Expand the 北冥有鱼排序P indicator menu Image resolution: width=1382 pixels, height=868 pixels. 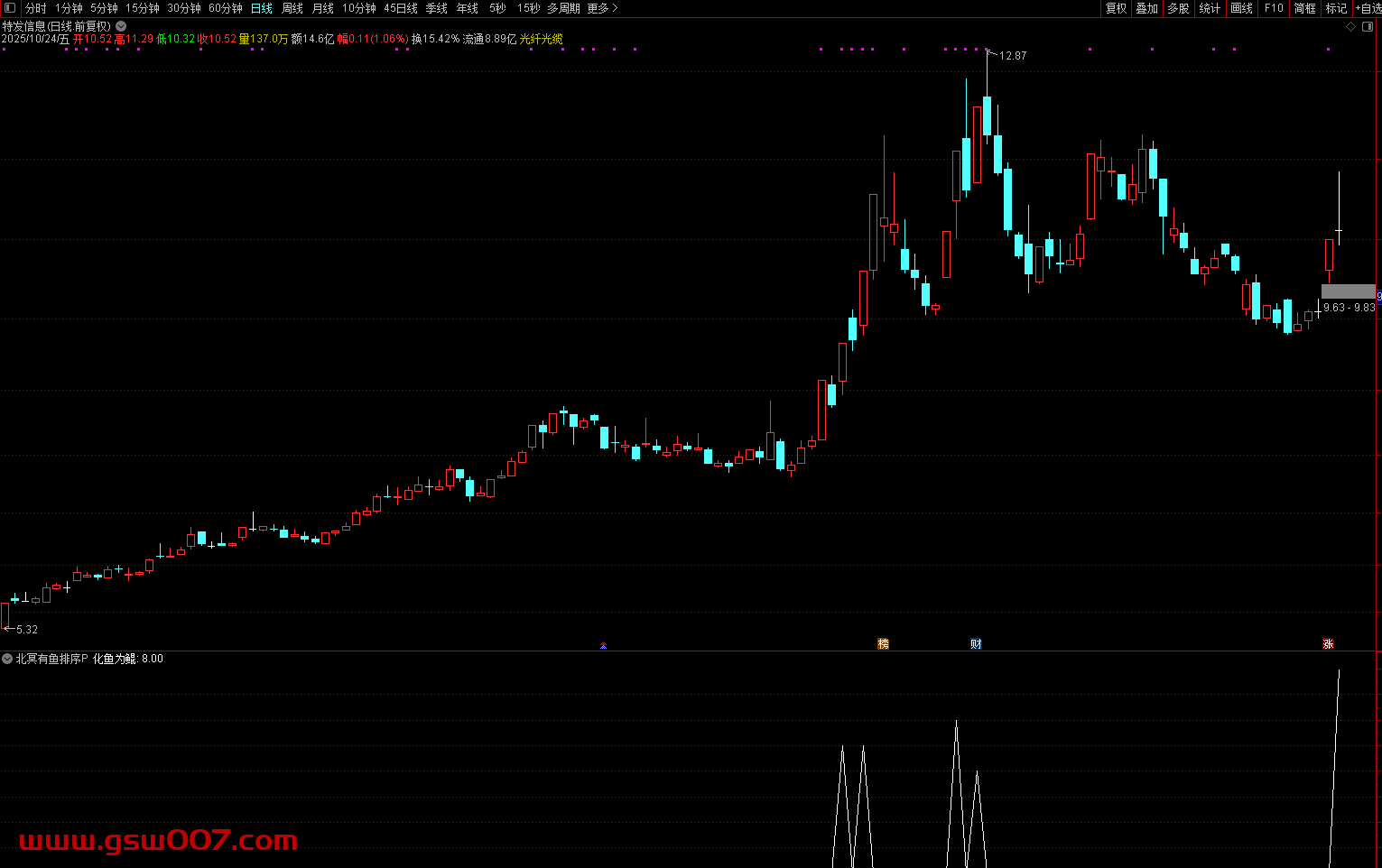point(7,659)
